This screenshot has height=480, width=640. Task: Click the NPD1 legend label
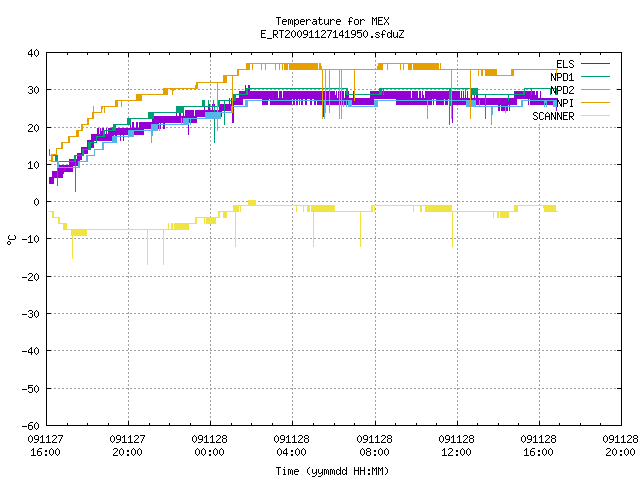(562, 77)
